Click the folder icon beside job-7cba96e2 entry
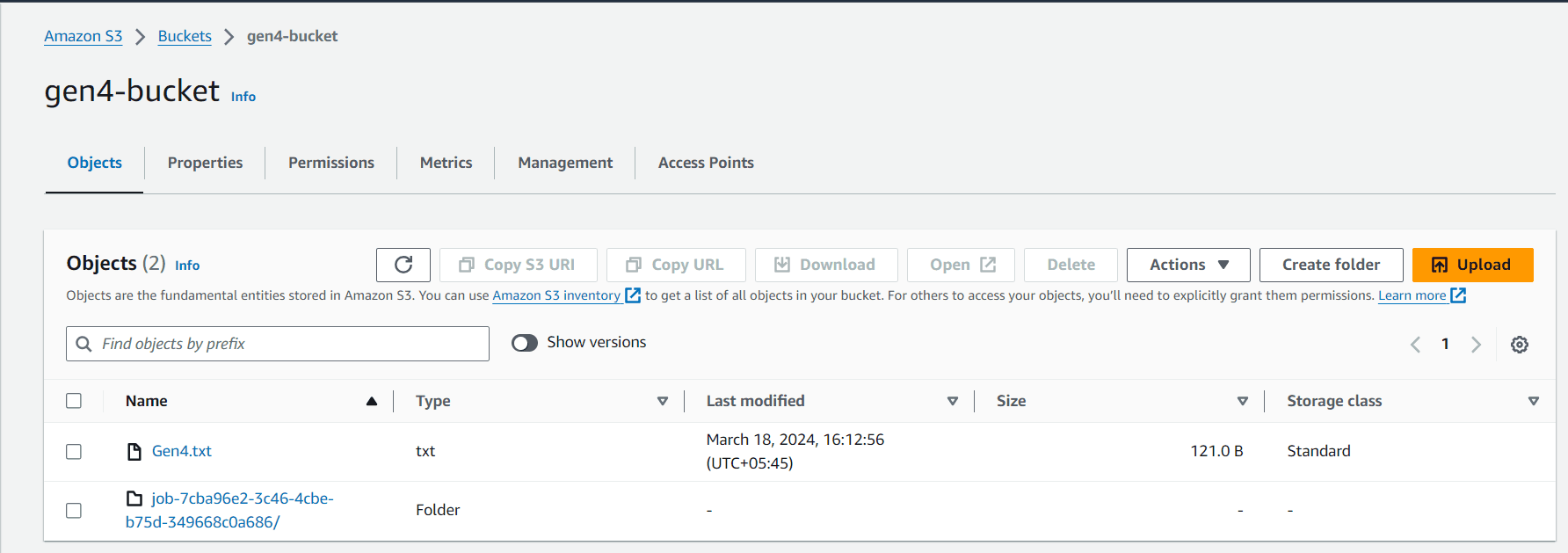The image size is (1568, 553). point(134,498)
